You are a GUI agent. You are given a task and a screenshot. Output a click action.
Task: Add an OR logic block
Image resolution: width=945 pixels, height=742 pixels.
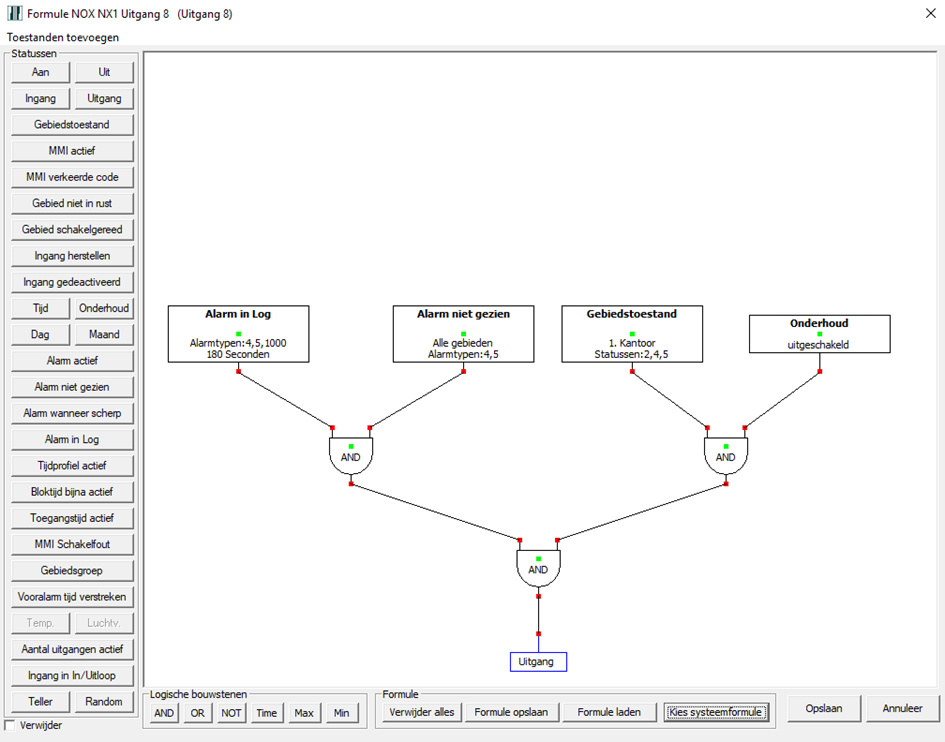tap(200, 713)
